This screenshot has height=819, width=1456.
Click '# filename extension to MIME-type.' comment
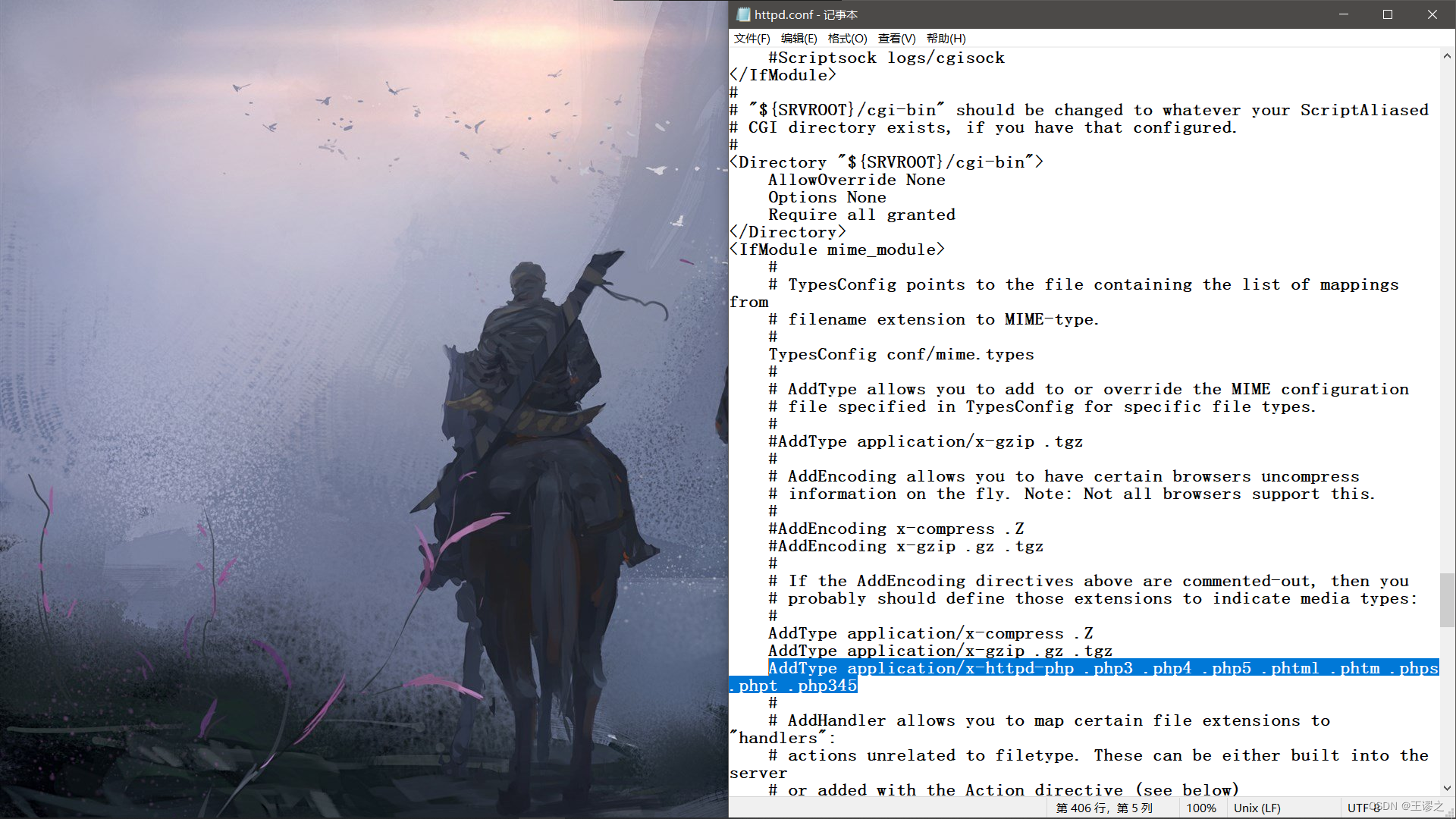[934, 319]
